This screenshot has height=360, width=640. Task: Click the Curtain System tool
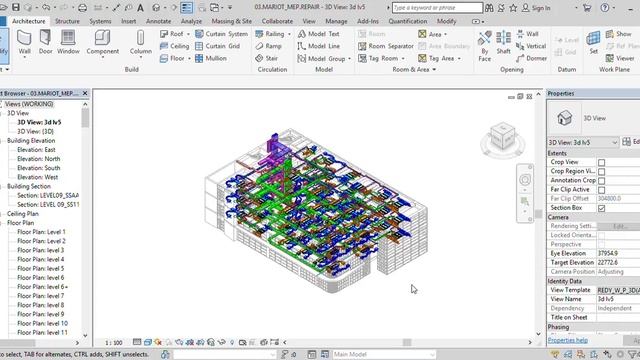pyautogui.click(x=221, y=34)
